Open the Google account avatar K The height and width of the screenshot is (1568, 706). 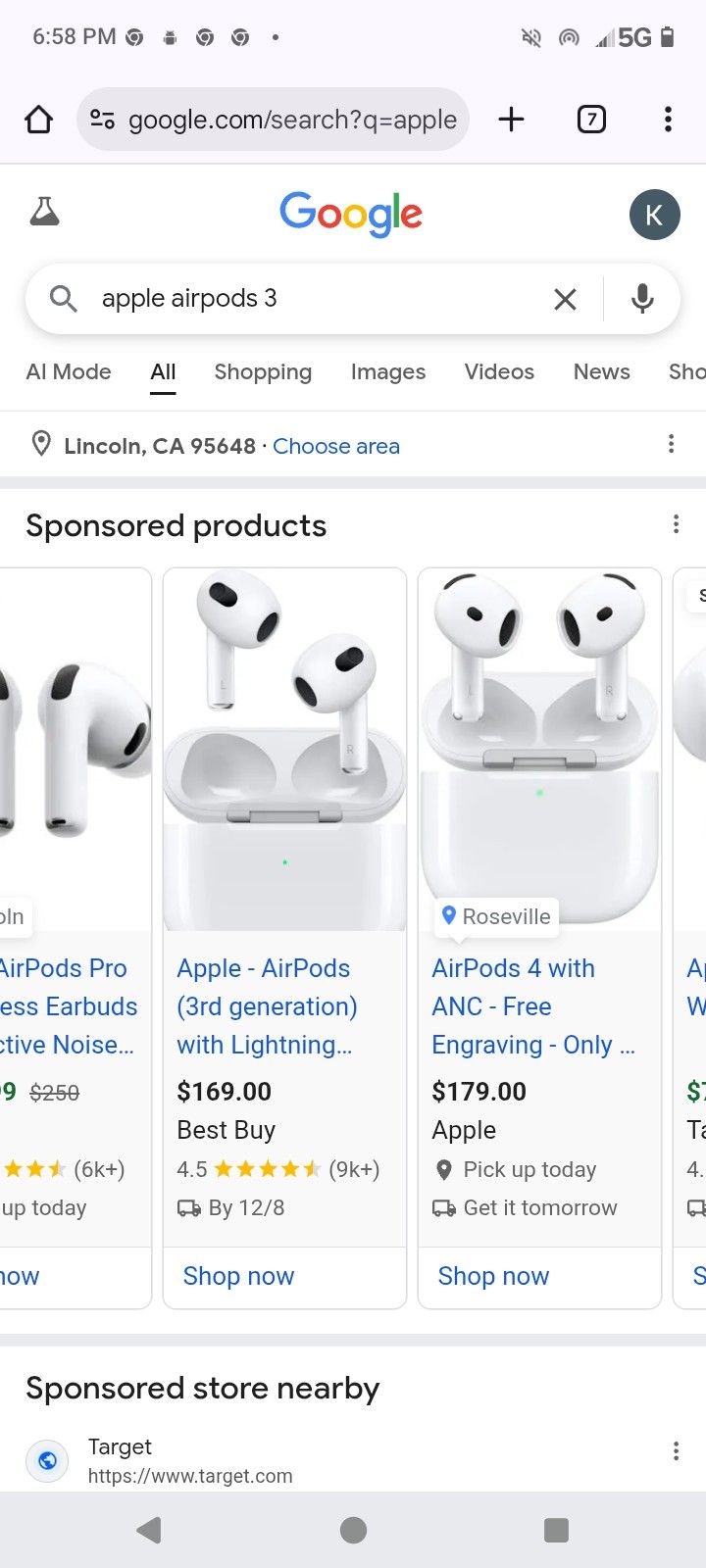click(654, 215)
